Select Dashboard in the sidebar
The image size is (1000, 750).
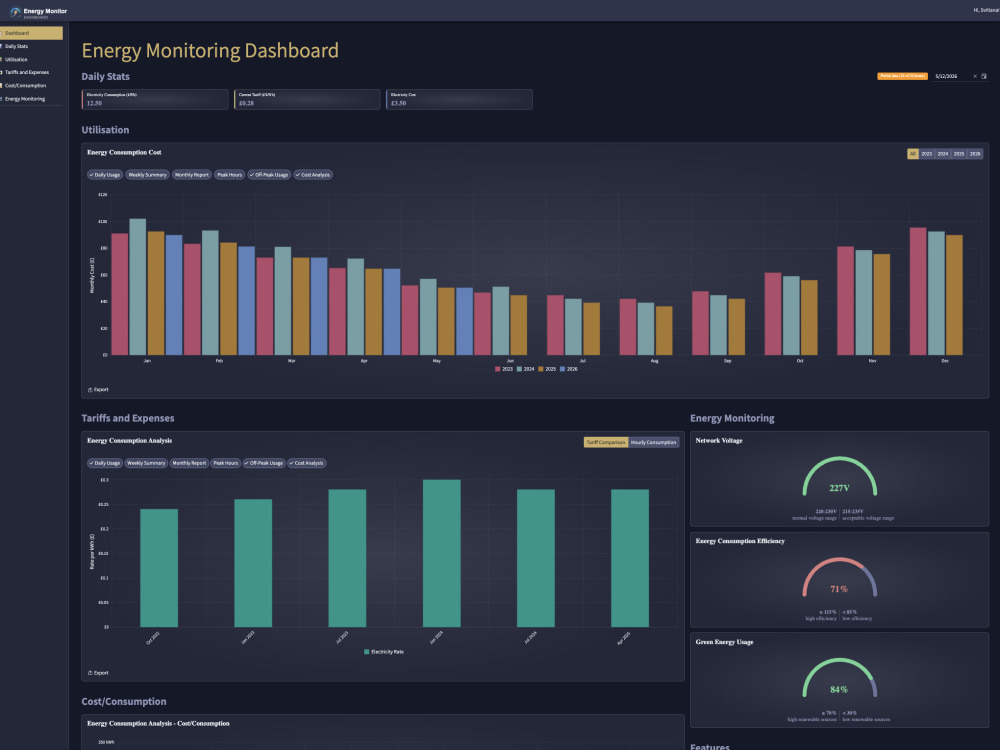point(31,33)
